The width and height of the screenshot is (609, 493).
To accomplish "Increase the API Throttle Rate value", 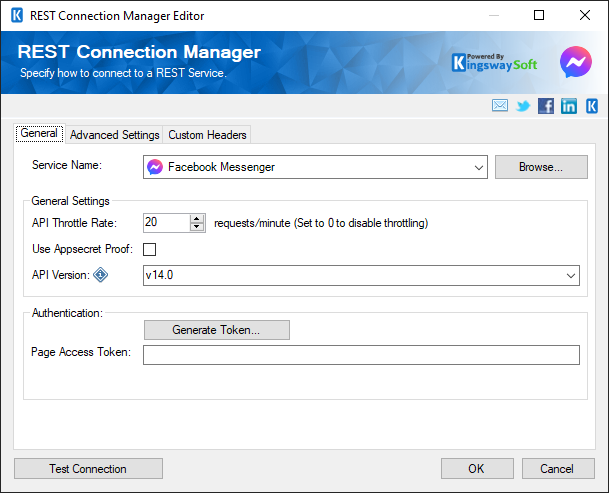I will (x=197, y=219).
